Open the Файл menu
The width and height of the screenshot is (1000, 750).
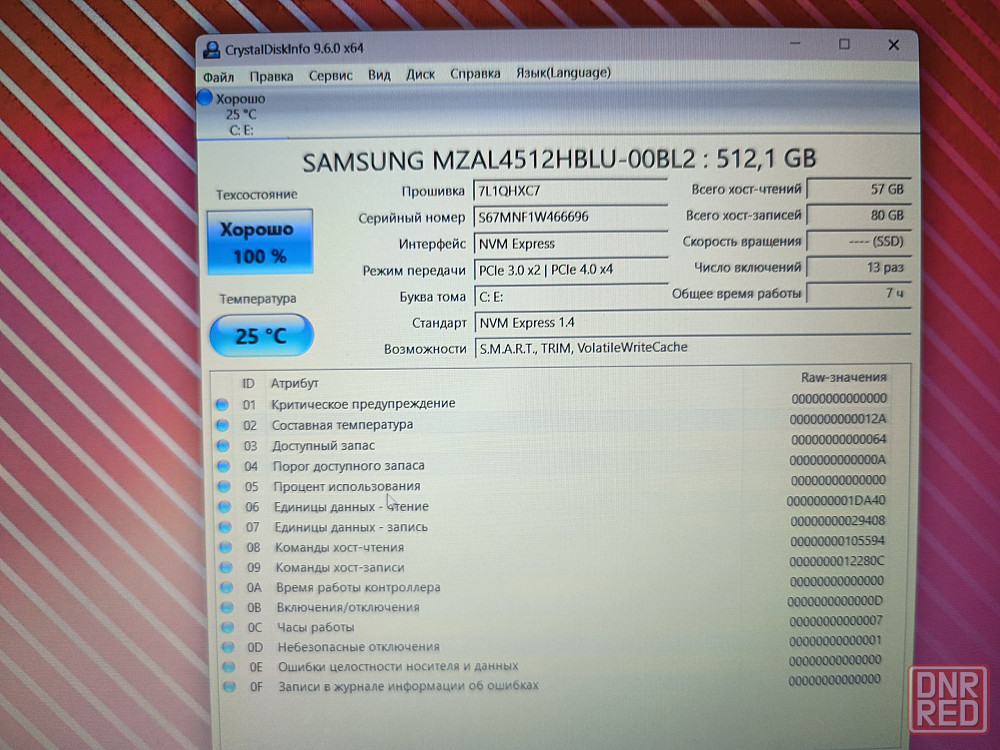coord(218,77)
